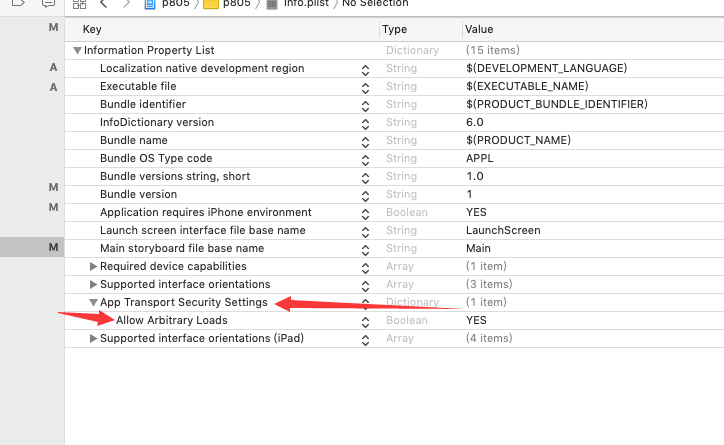Click the 6.0 value cell
The width and height of the screenshot is (724, 445).
475,122
